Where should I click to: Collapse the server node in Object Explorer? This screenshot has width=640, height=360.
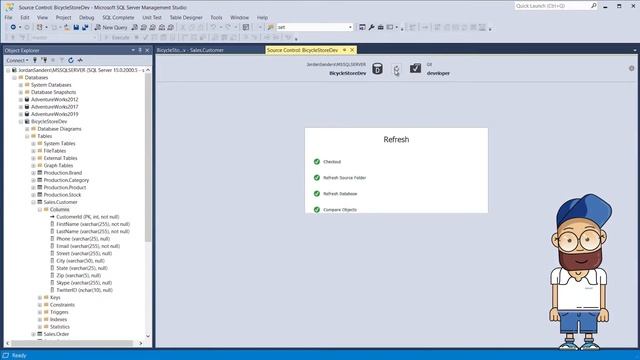(x=8, y=70)
